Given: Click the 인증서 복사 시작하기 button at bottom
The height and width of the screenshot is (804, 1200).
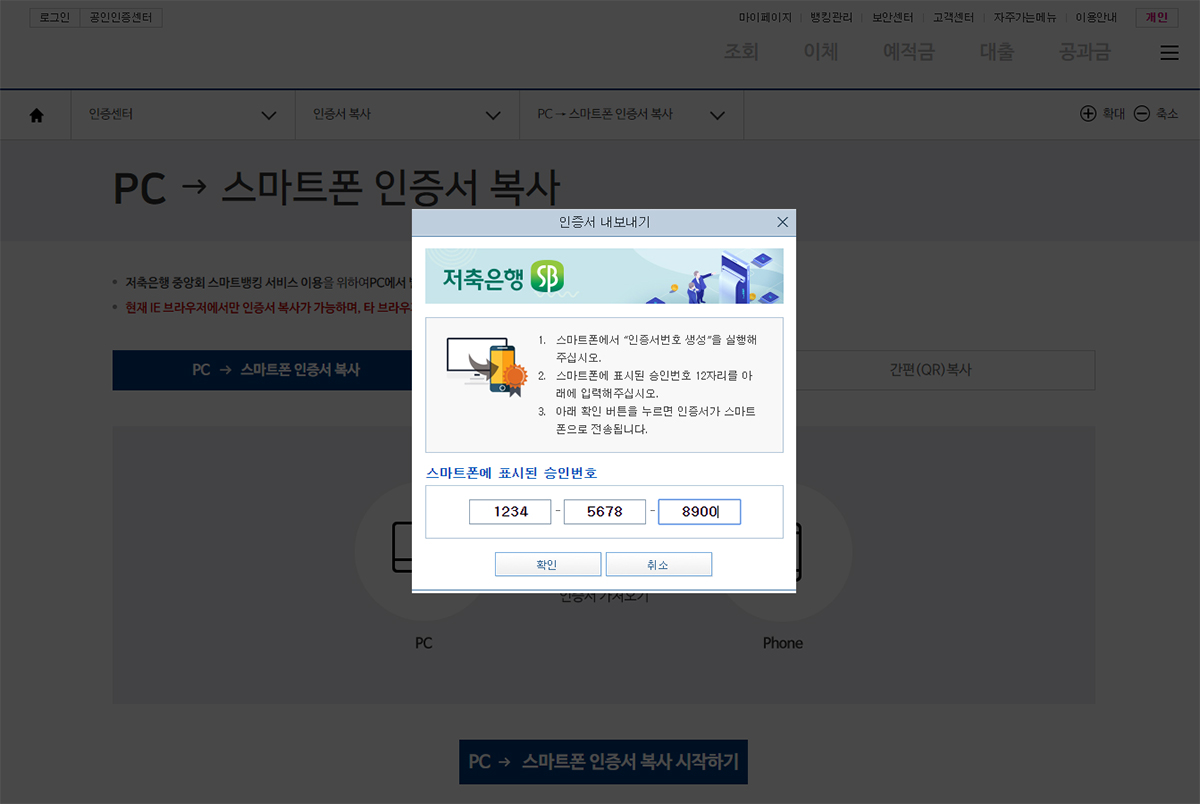Looking at the screenshot, I should pos(603,761).
